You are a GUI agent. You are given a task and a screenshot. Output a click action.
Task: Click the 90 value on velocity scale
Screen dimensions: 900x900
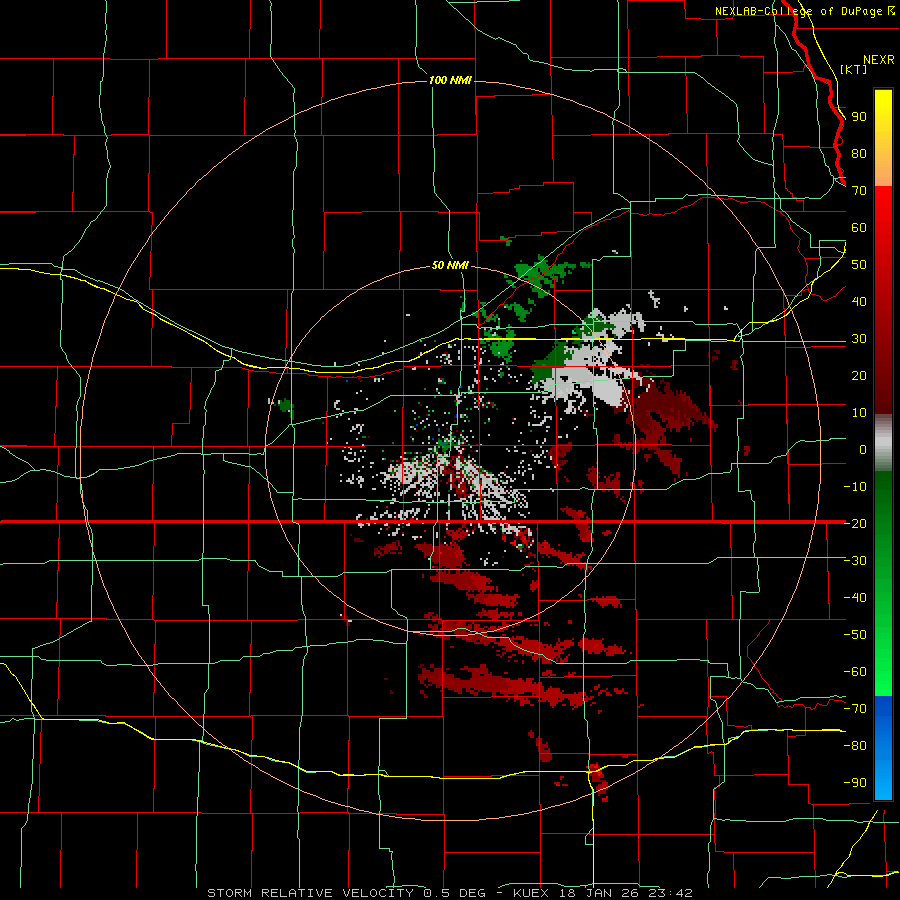[859, 117]
